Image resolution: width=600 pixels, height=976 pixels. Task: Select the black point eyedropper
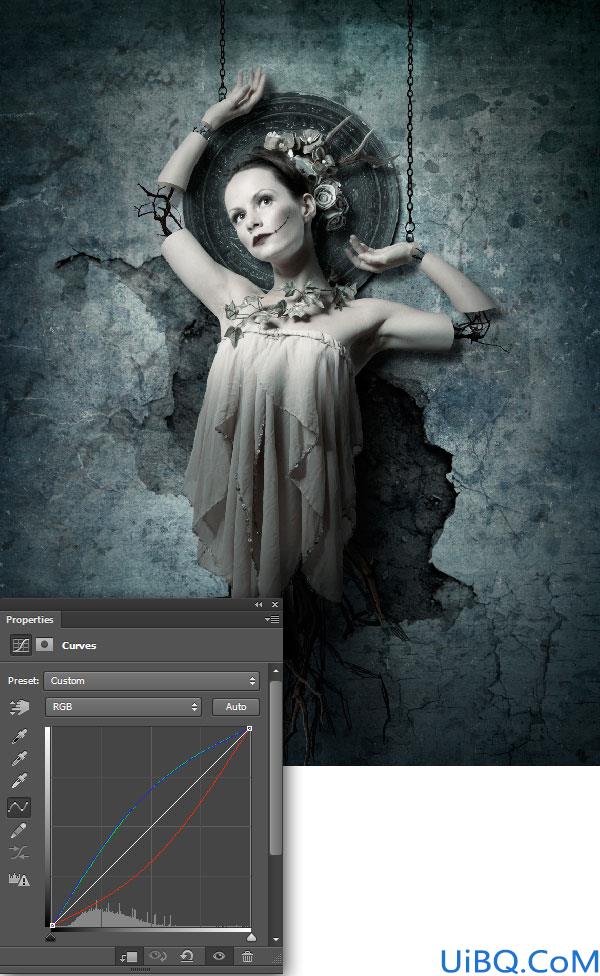point(19,736)
